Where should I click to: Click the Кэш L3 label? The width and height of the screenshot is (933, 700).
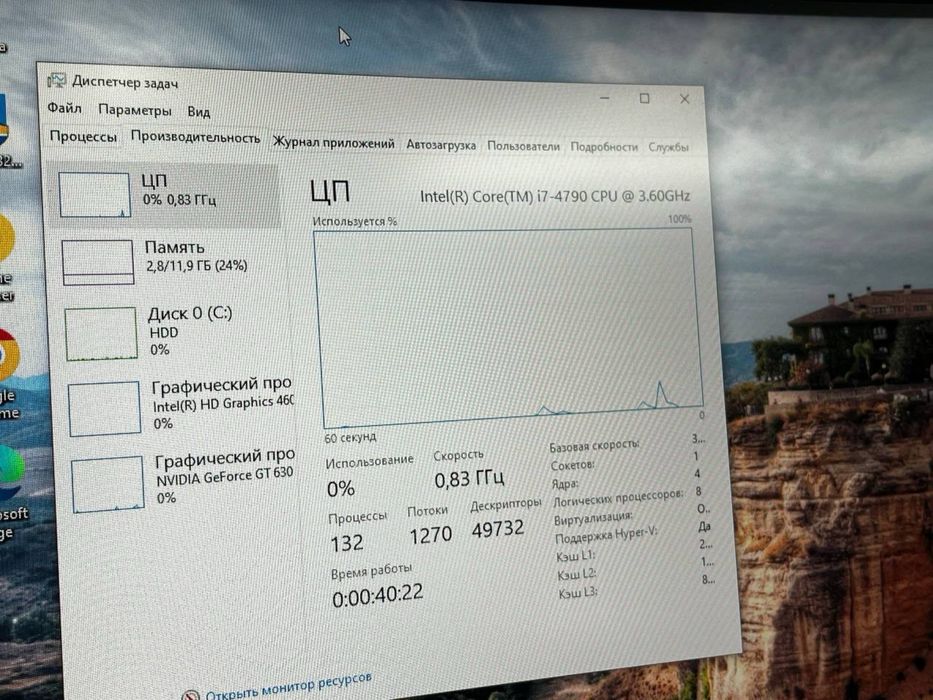pos(578,593)
